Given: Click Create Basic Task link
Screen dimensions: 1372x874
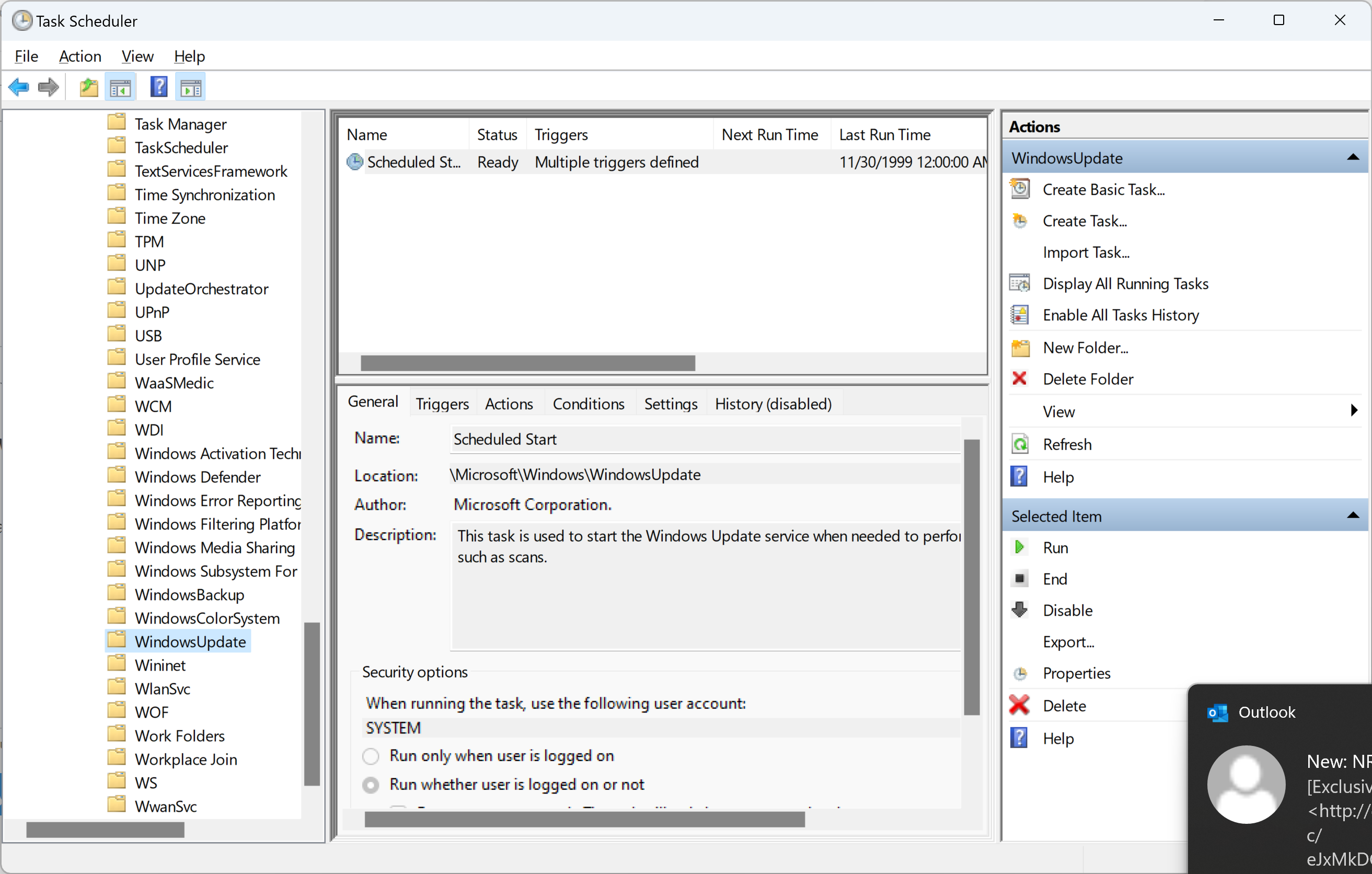Looking at the screenshot, I should 1103,190.
